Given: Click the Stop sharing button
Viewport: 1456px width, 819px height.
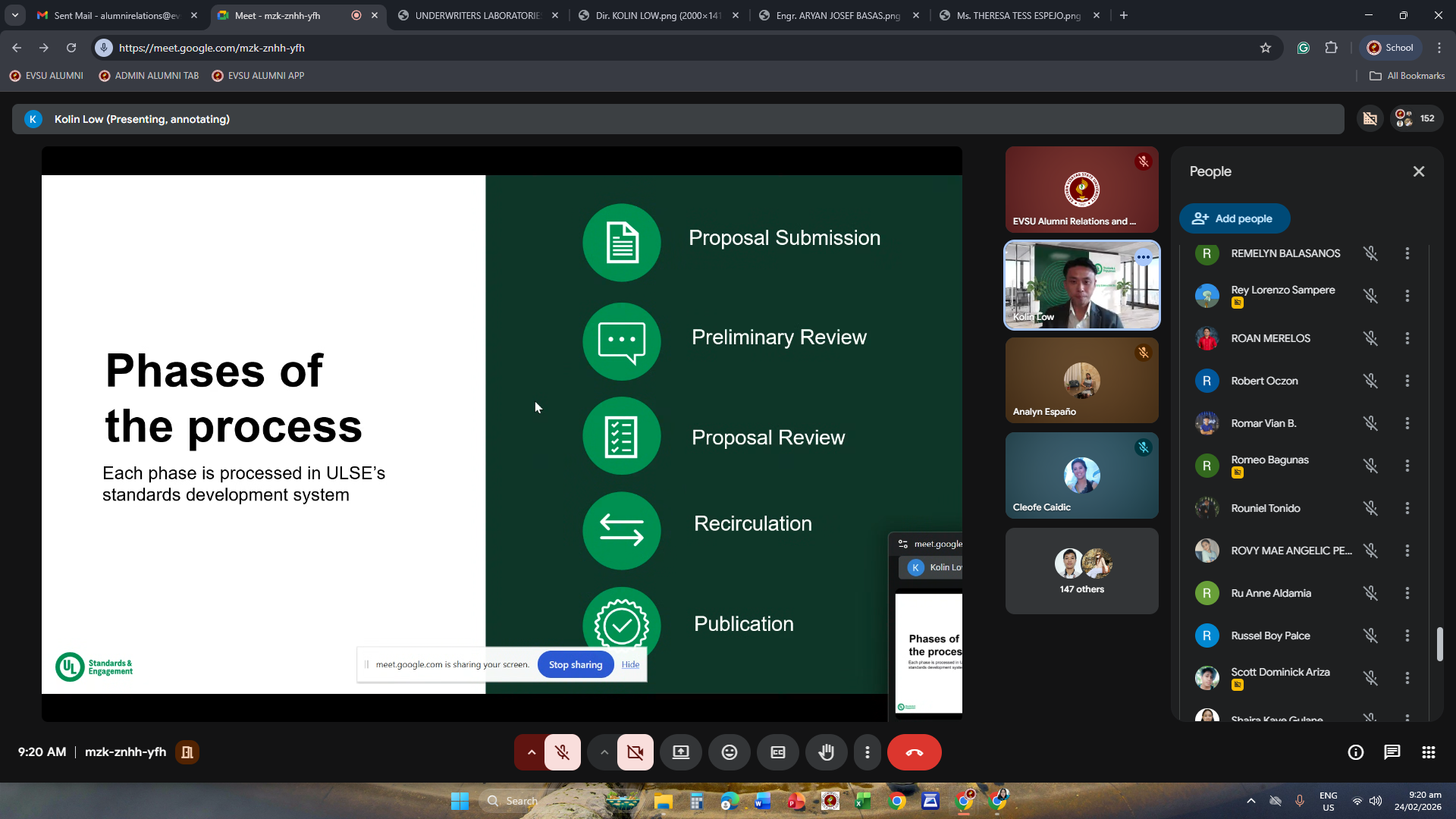Looking at the screenshot, I should [575, 664].
